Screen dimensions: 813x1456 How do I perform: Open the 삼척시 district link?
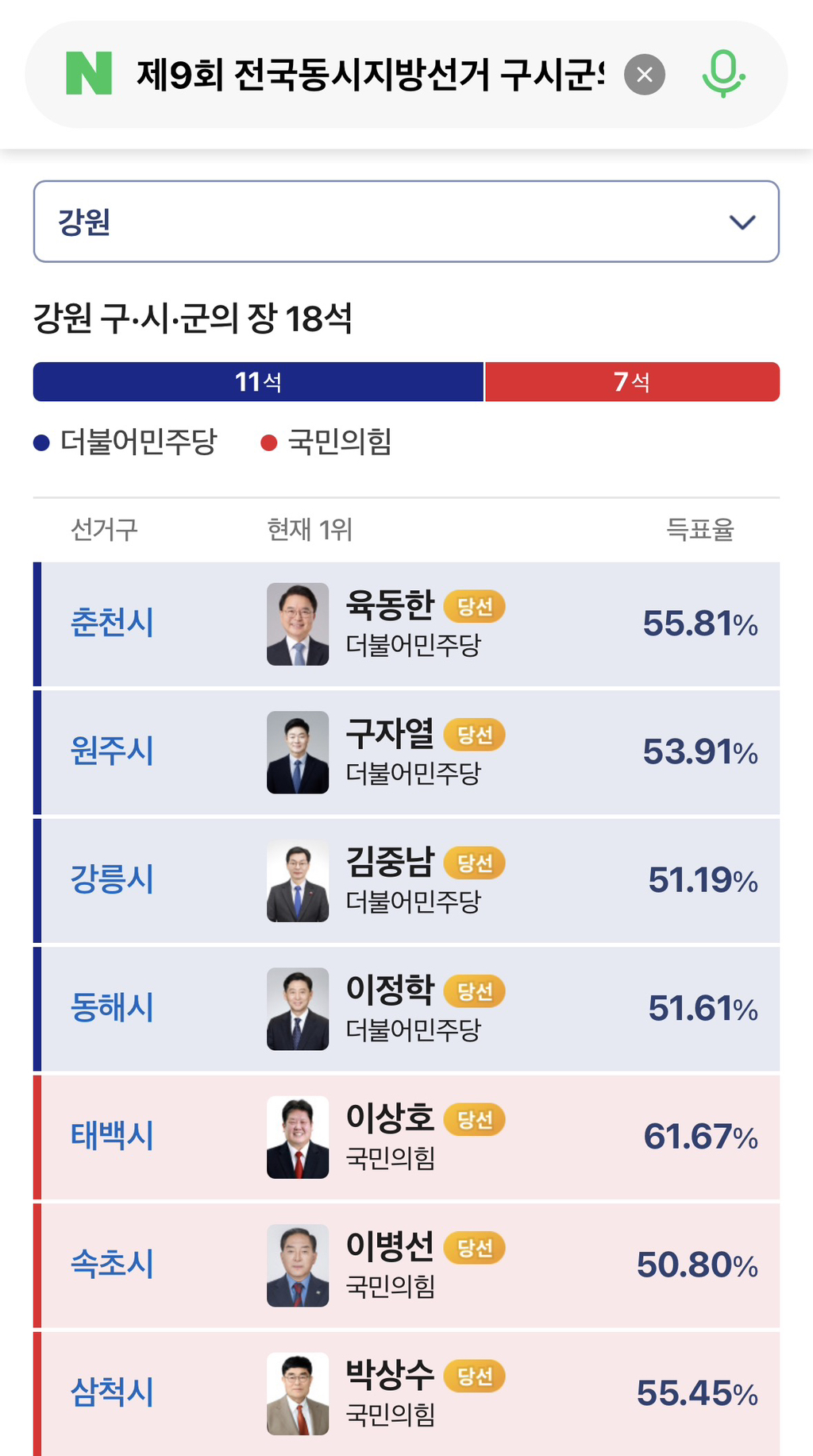[112, 1392]
